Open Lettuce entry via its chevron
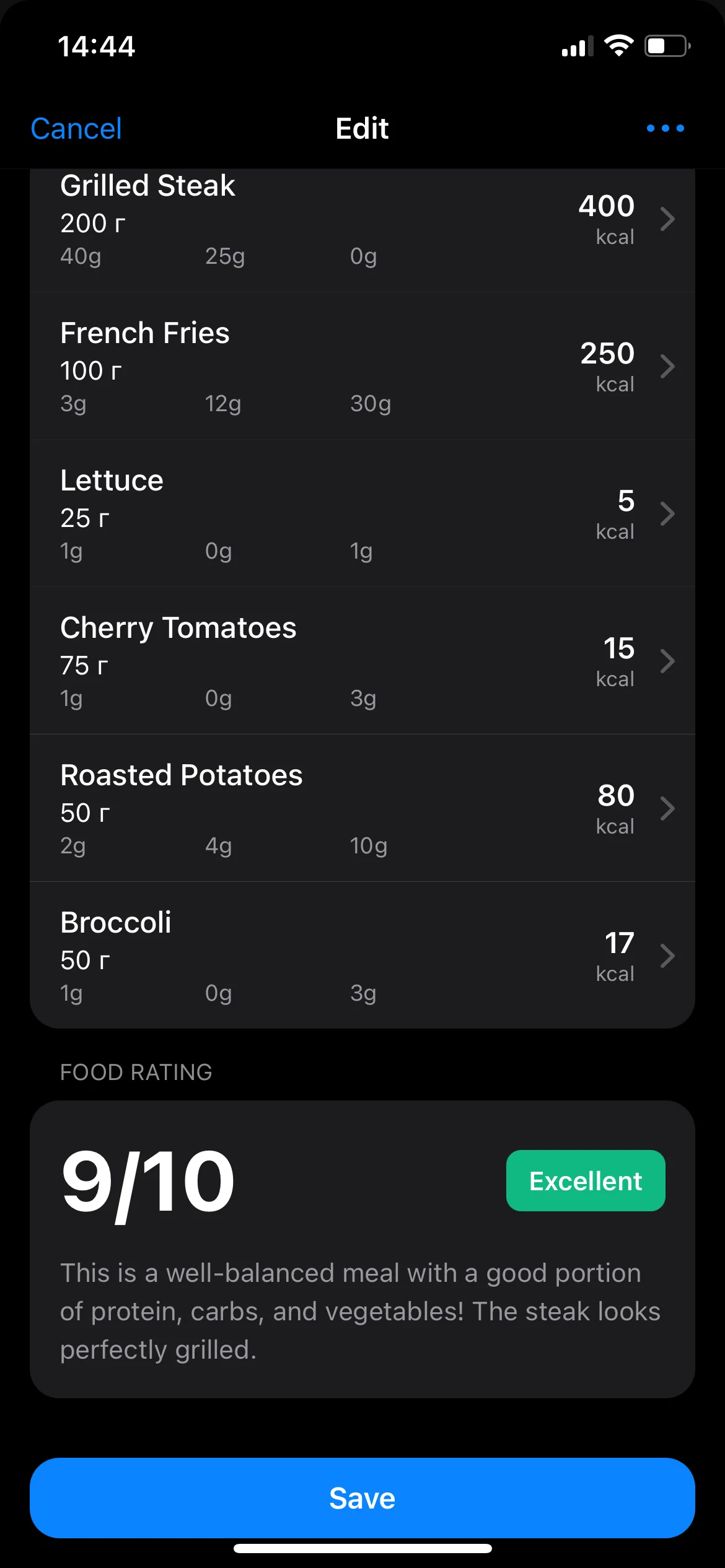Image resolution: width=725 pixels, height=1568 pixels. point(667,514)
